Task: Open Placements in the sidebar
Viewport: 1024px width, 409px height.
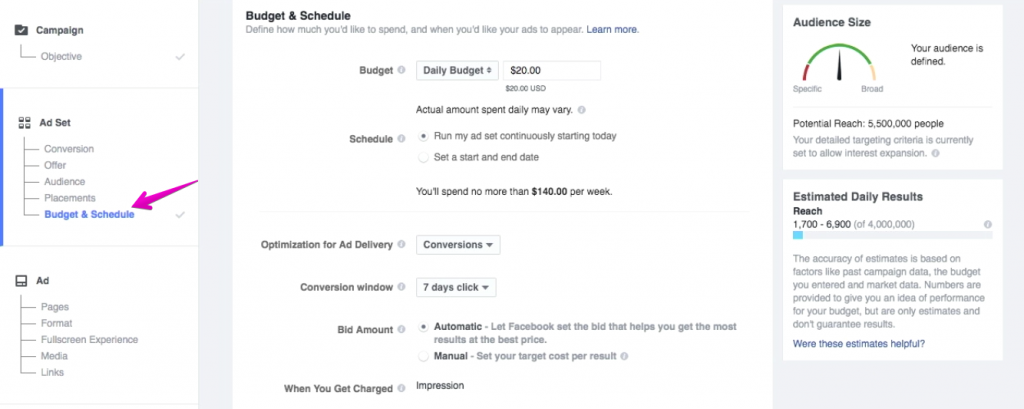Action: pyautogui.click(x=70, y=198)
